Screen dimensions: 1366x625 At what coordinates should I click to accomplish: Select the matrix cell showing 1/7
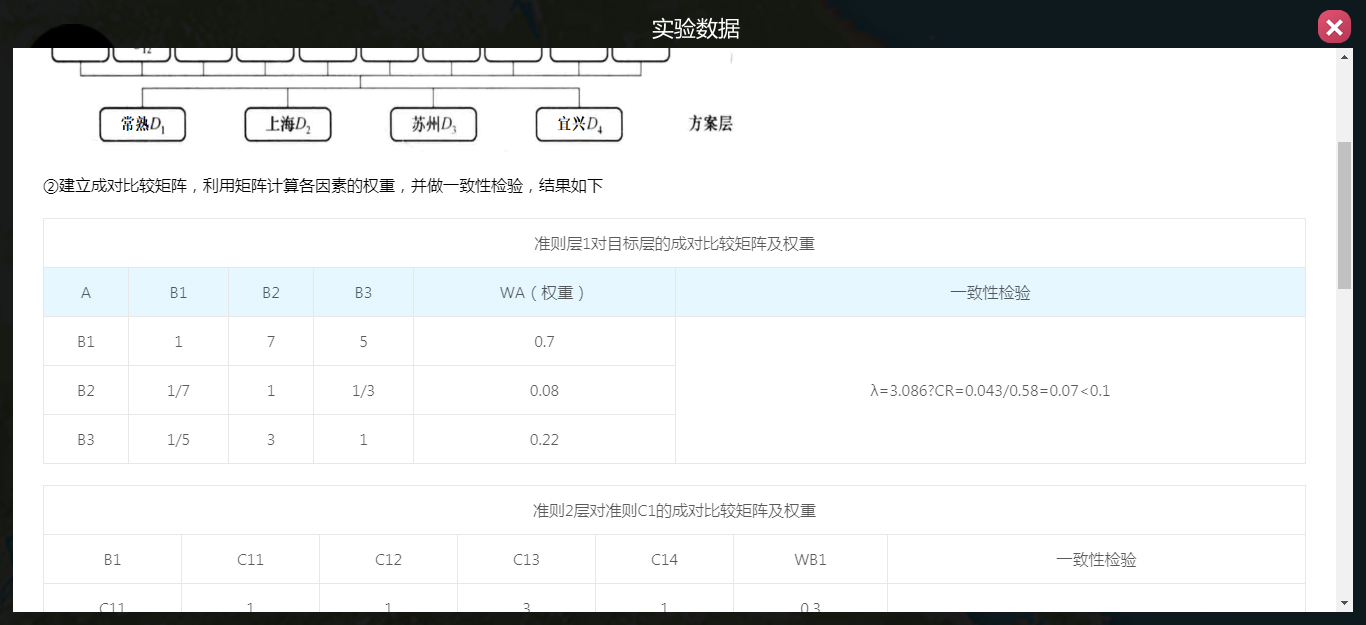coord(178,391)
